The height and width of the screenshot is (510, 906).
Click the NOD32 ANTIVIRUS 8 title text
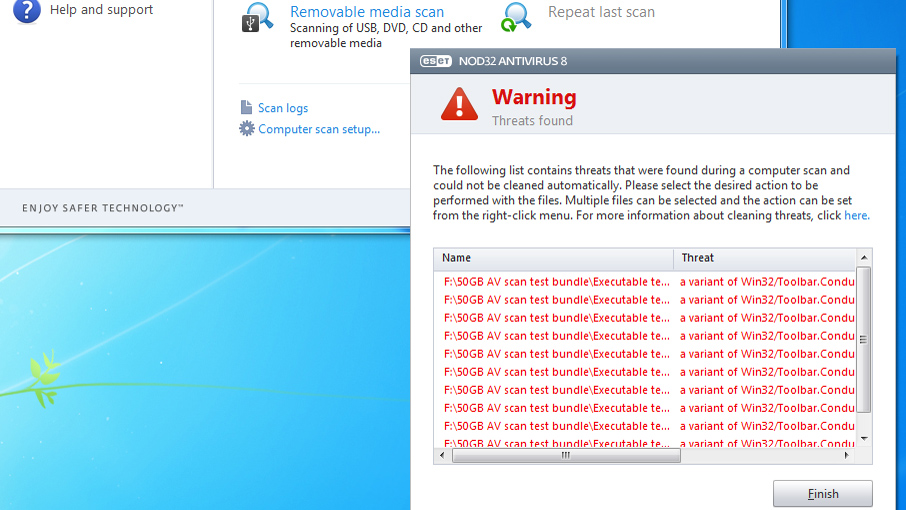coord(513,61)
